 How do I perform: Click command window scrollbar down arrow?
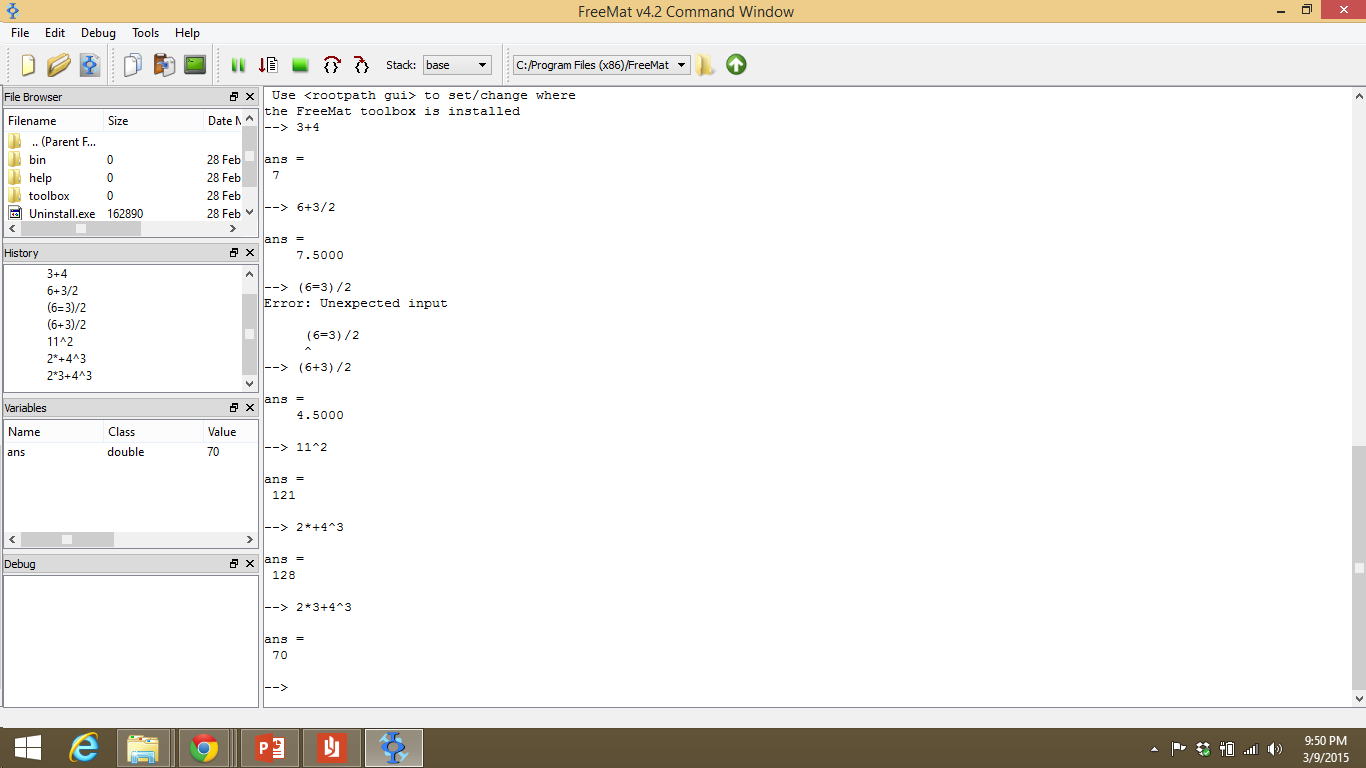(1358, 698)
